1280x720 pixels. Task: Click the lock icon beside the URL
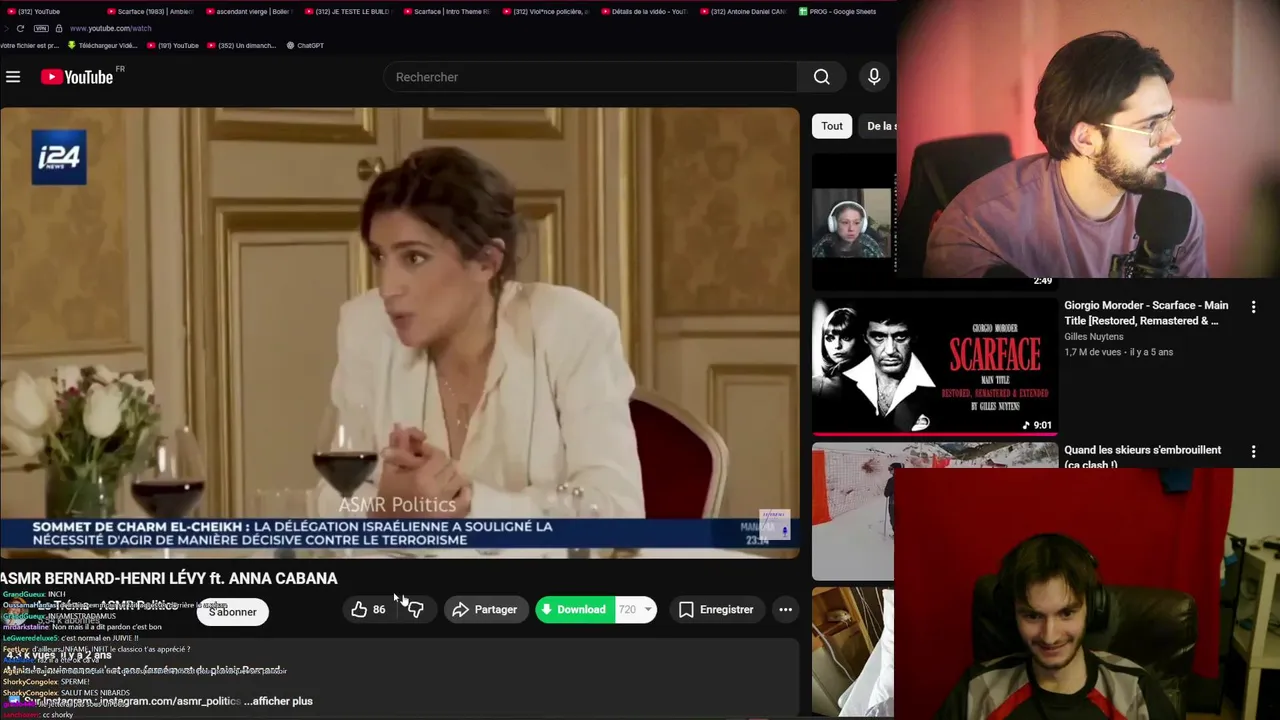point(59,28)
